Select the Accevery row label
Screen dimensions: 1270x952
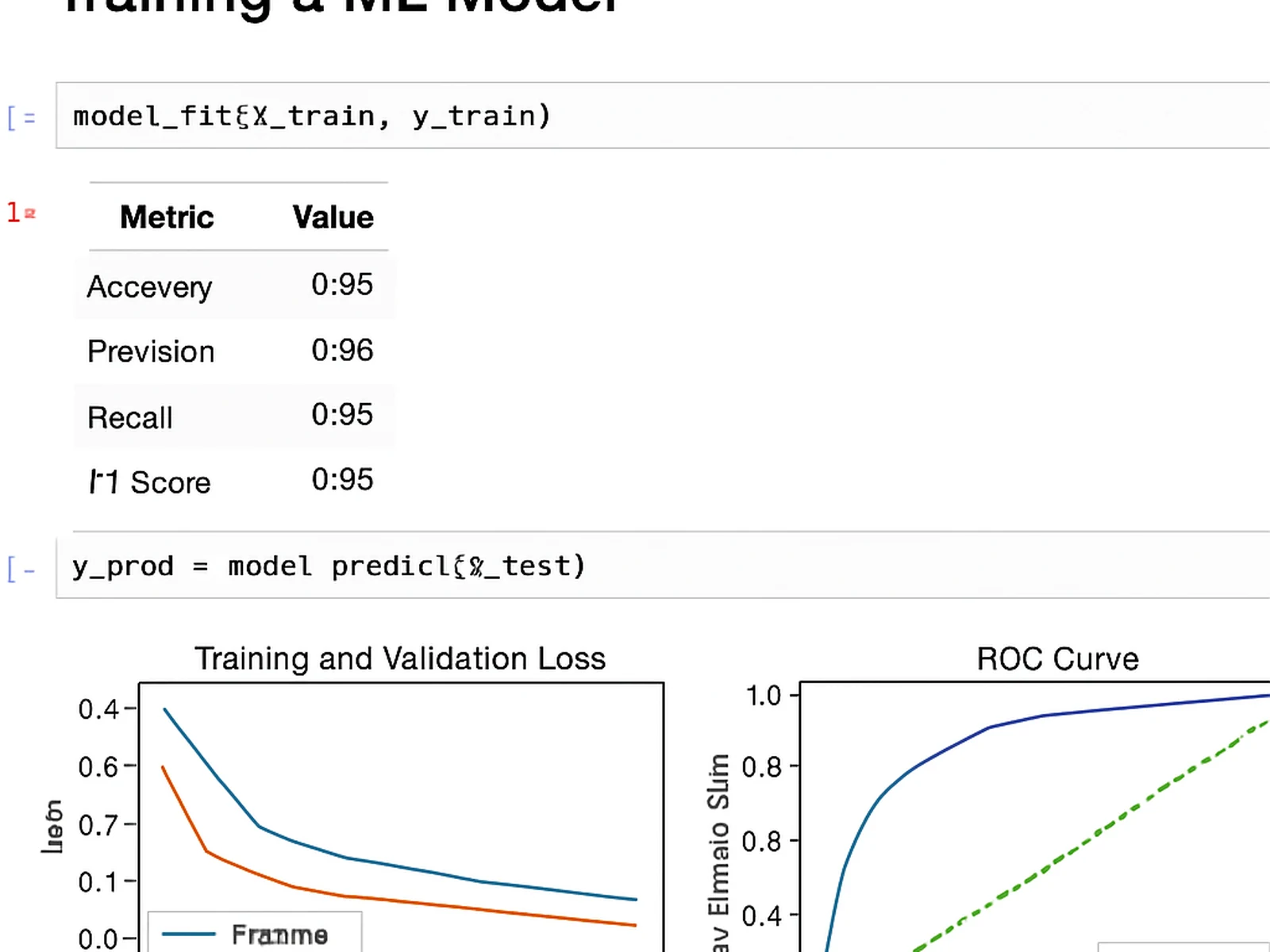tap(149, 287)
